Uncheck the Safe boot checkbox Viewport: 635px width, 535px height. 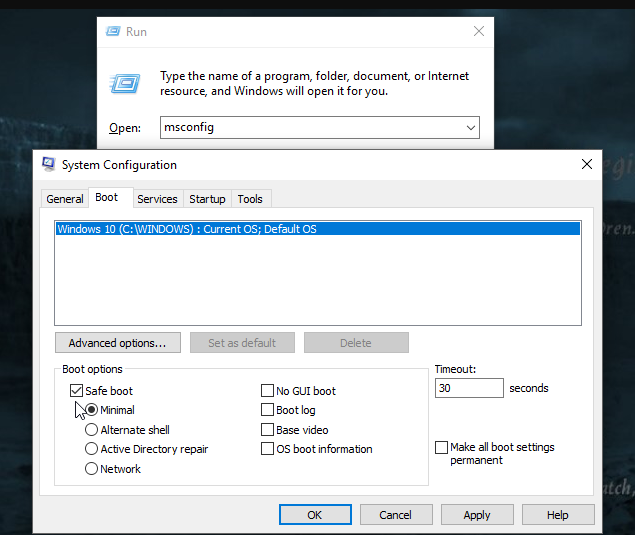point(76,391)
